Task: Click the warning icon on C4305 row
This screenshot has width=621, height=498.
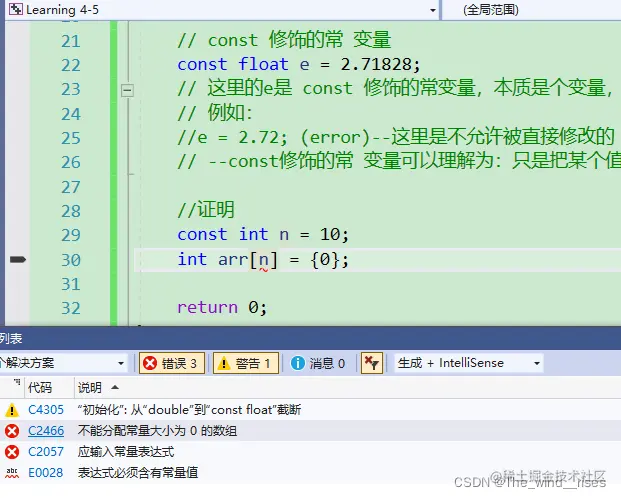Action: click(12, 410)
